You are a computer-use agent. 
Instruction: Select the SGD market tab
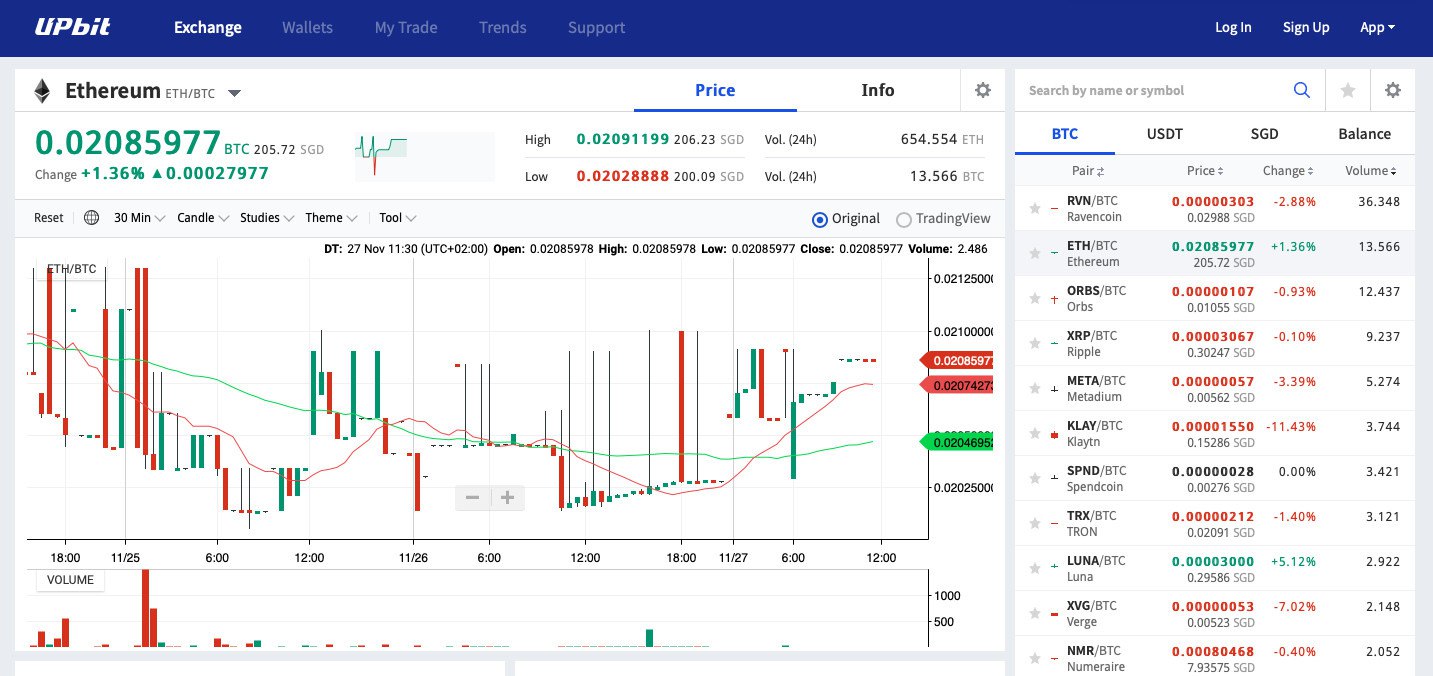point(1265,133)
